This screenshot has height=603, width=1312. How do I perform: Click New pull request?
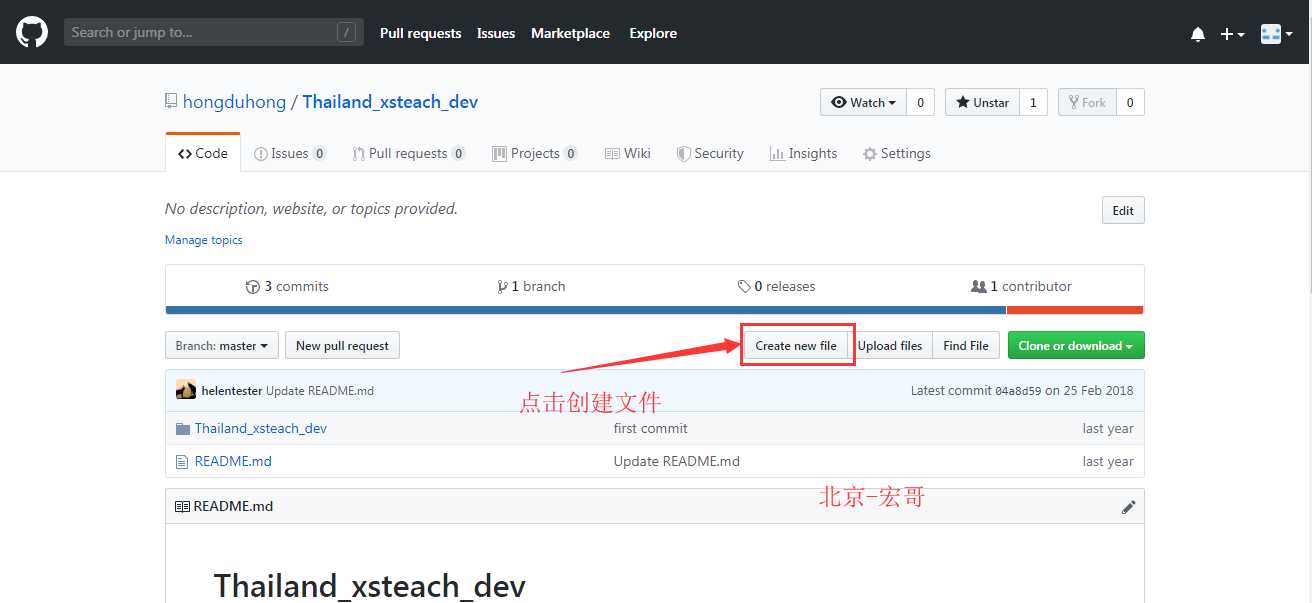[x=342, y=346]
